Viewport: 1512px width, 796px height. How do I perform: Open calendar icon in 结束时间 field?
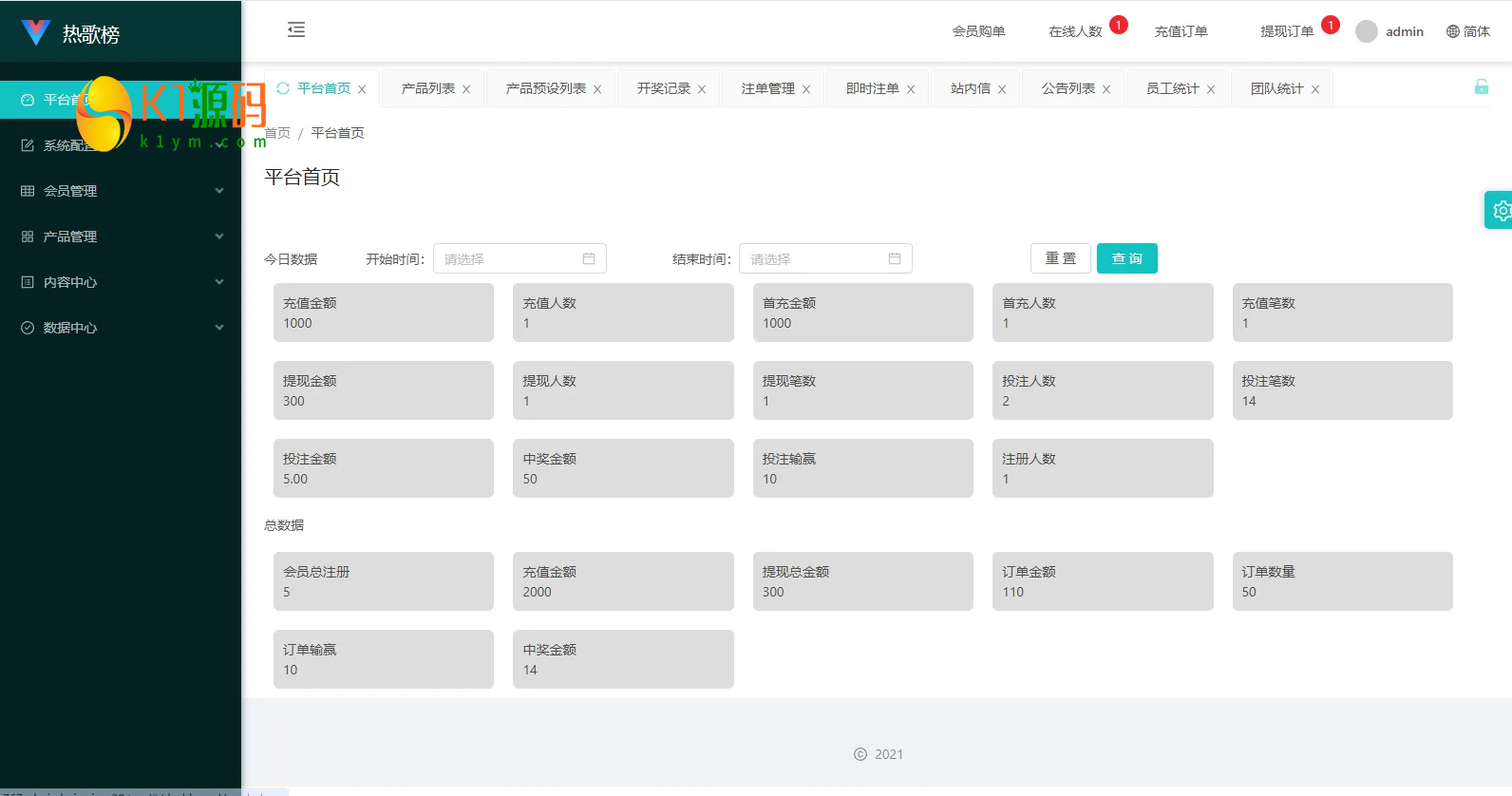895,258
